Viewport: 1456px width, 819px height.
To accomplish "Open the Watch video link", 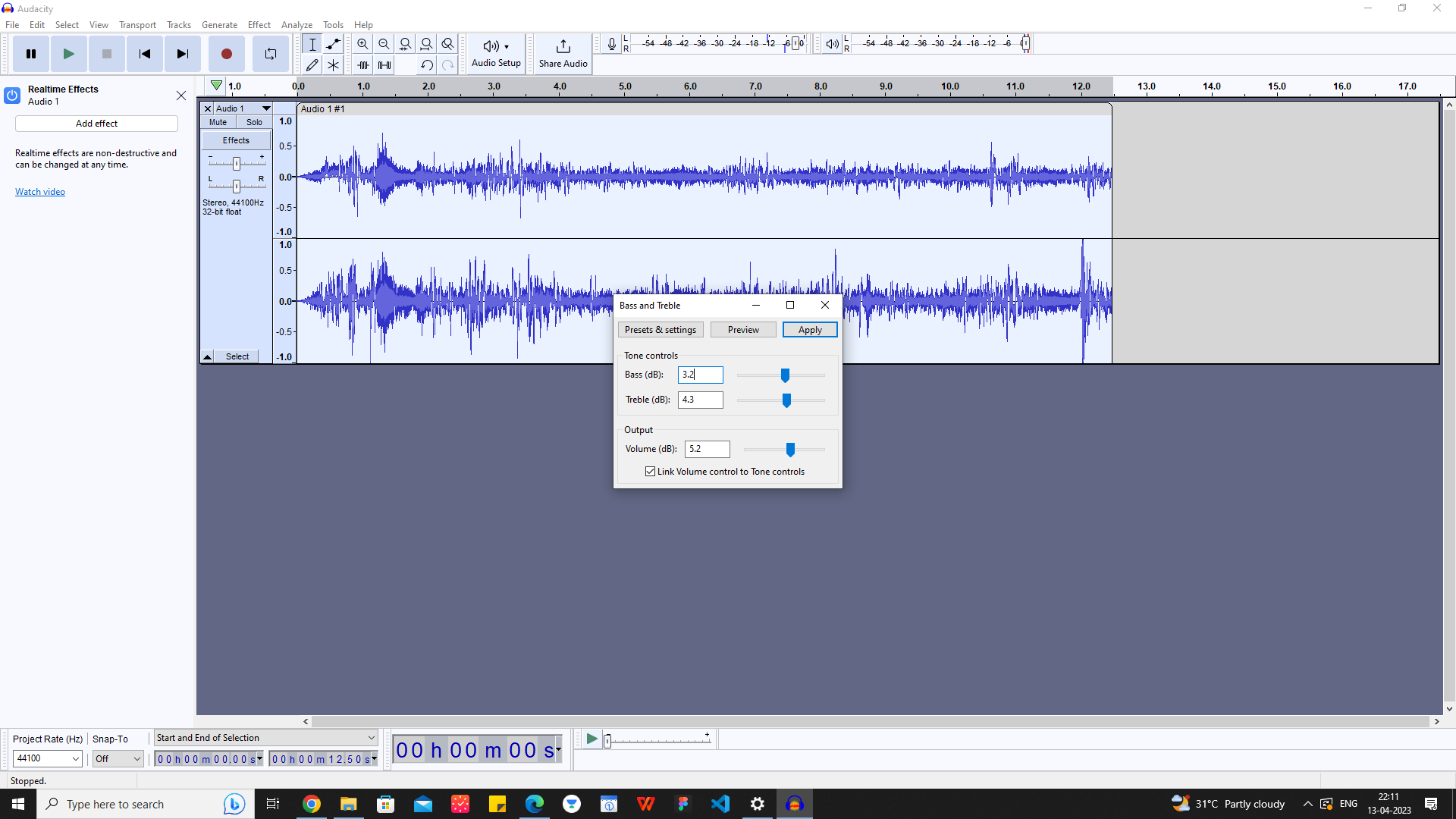I will click(40, 192).
